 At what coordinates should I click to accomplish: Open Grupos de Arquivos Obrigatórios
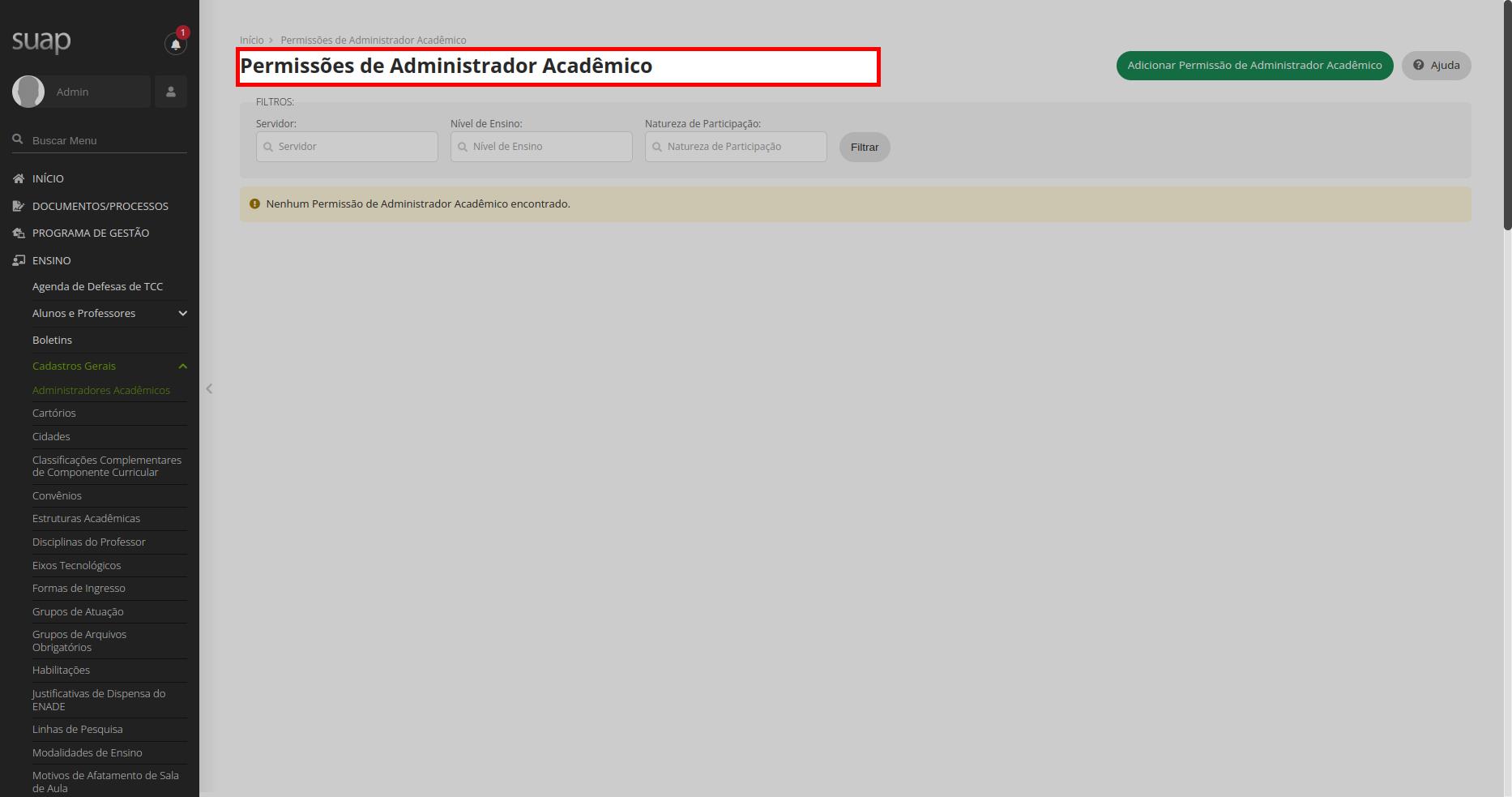pyautogui.click(x=79, y=641)
